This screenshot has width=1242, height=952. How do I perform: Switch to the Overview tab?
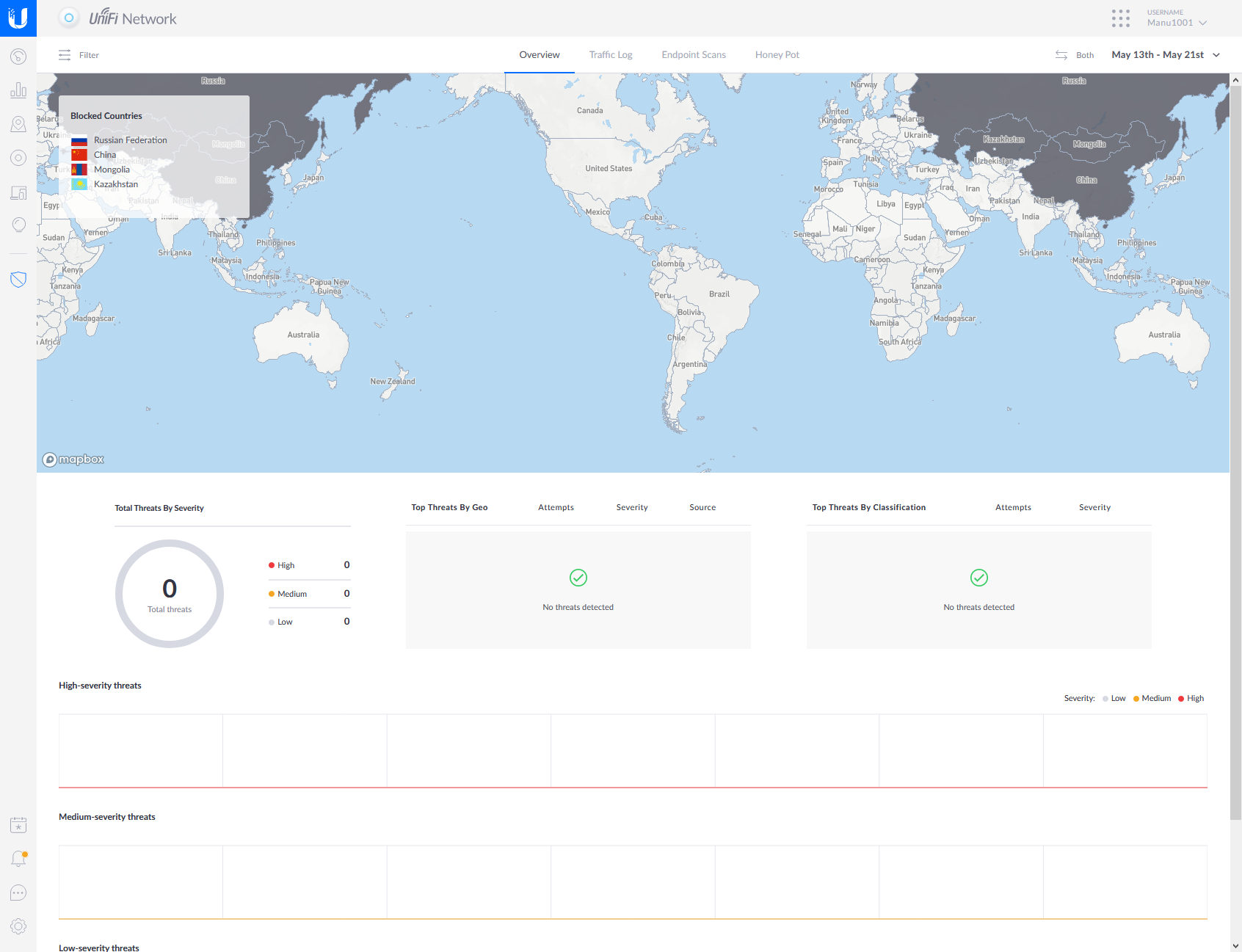[x=540, y=55]
